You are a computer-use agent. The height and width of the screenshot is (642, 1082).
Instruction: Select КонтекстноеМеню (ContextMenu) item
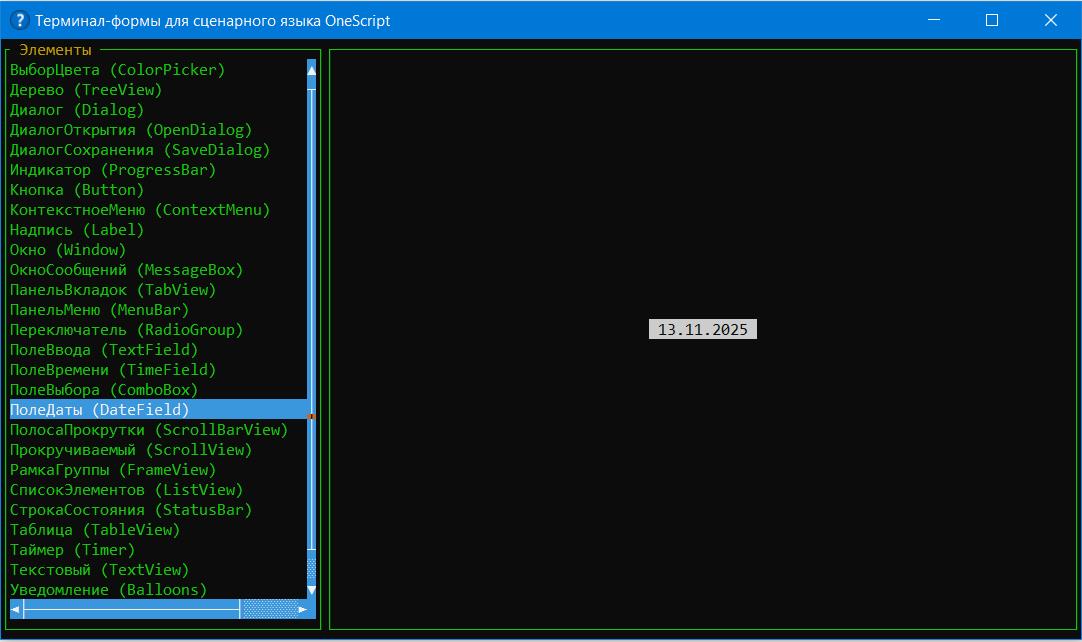(140, 210)
